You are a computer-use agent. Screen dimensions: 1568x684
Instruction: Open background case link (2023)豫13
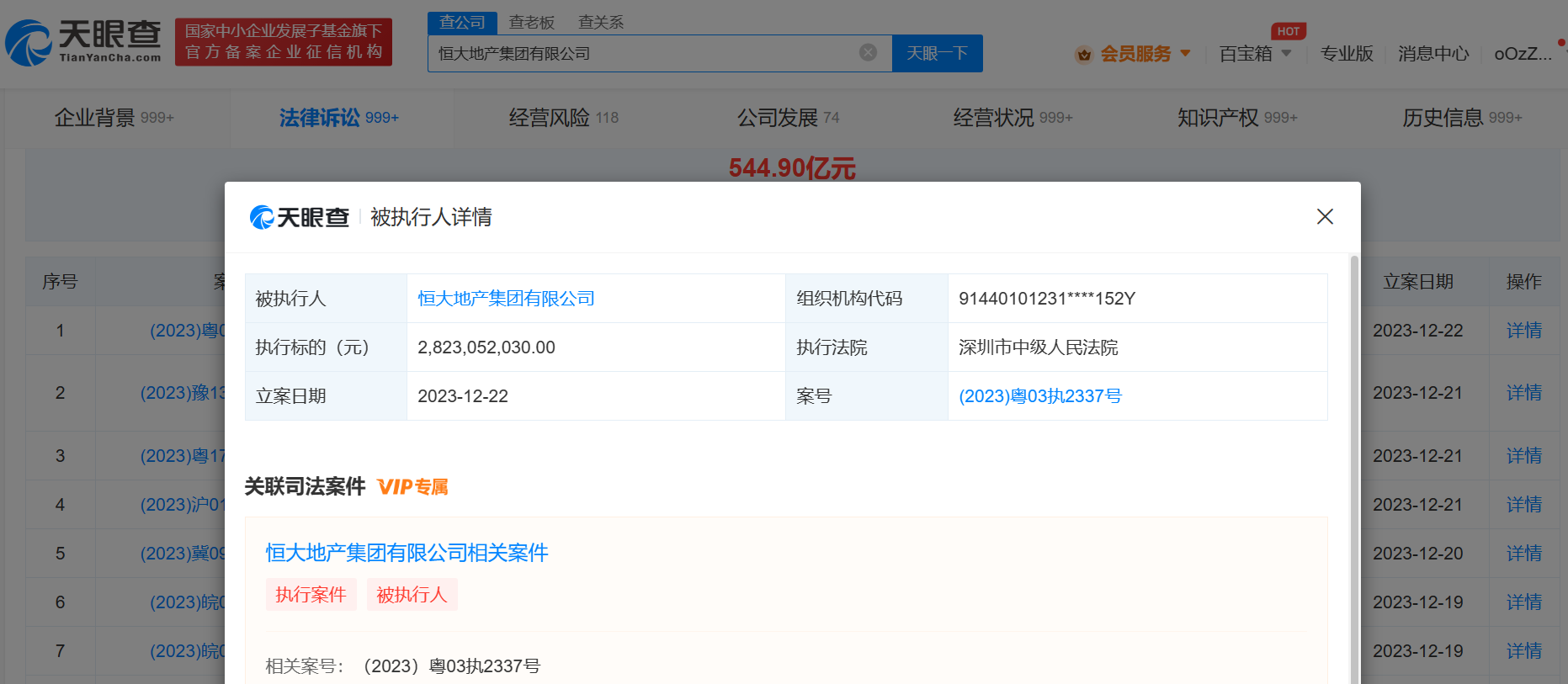click(183, 393)
